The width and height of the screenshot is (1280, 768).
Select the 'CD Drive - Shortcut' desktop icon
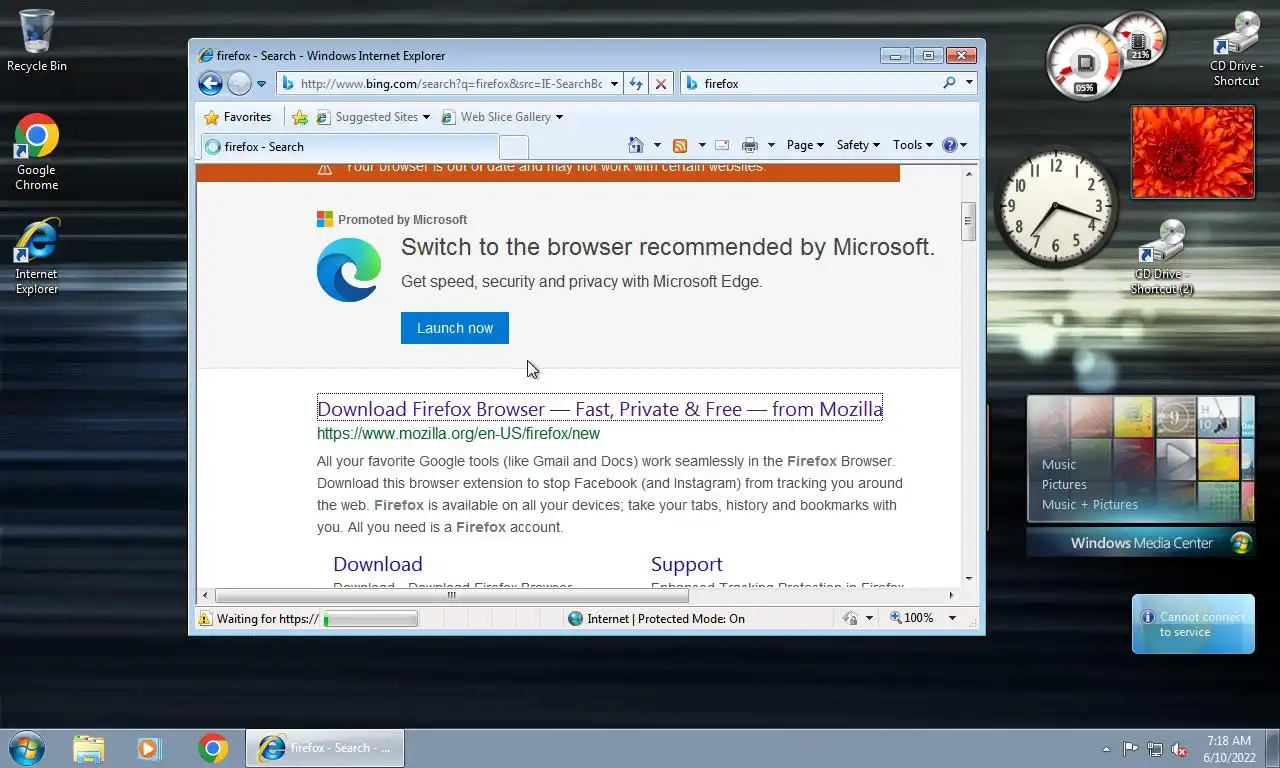[1237, 49]
